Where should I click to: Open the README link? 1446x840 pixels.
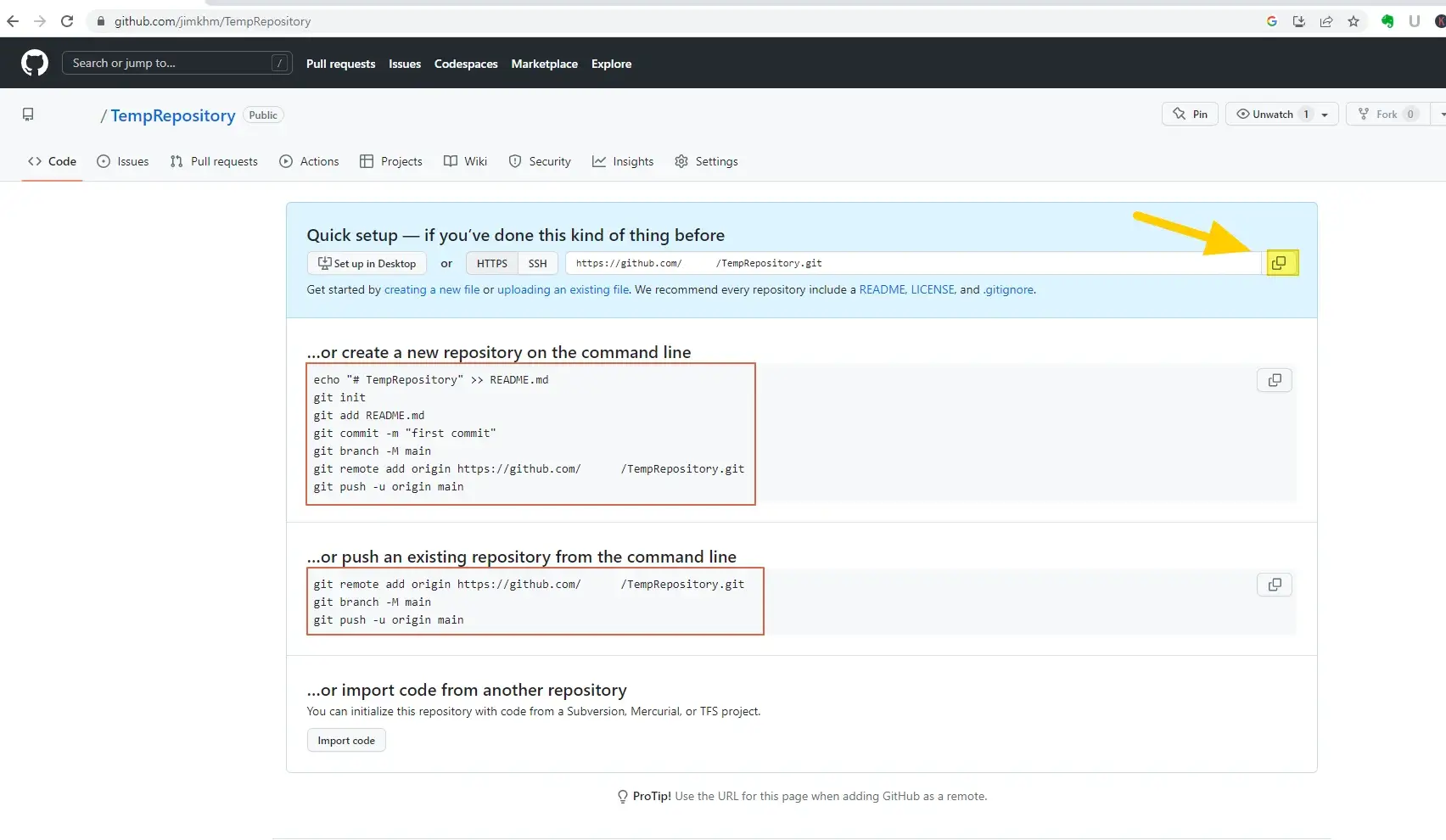click(882, 289)
